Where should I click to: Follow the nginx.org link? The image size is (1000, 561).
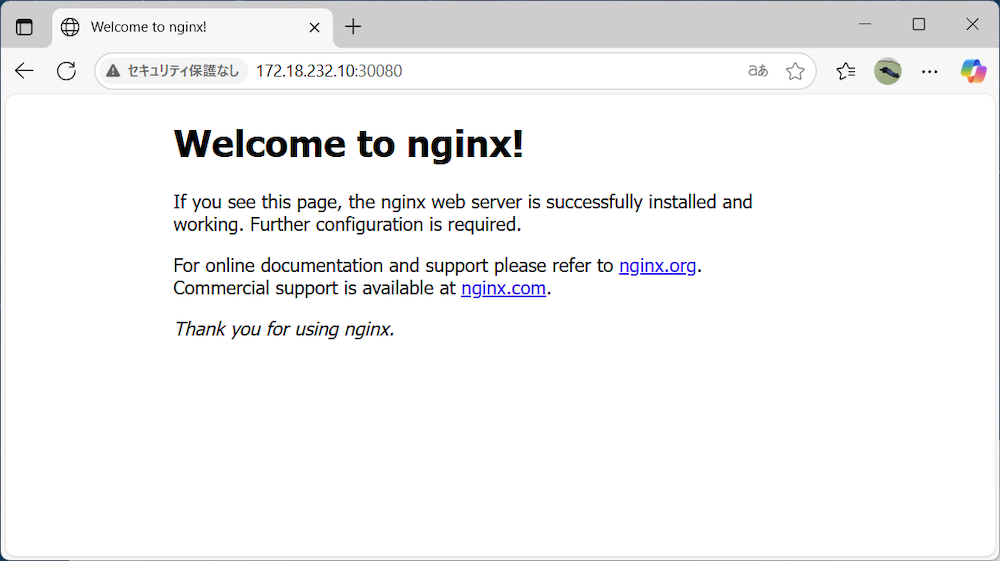(x=658, y=265)
